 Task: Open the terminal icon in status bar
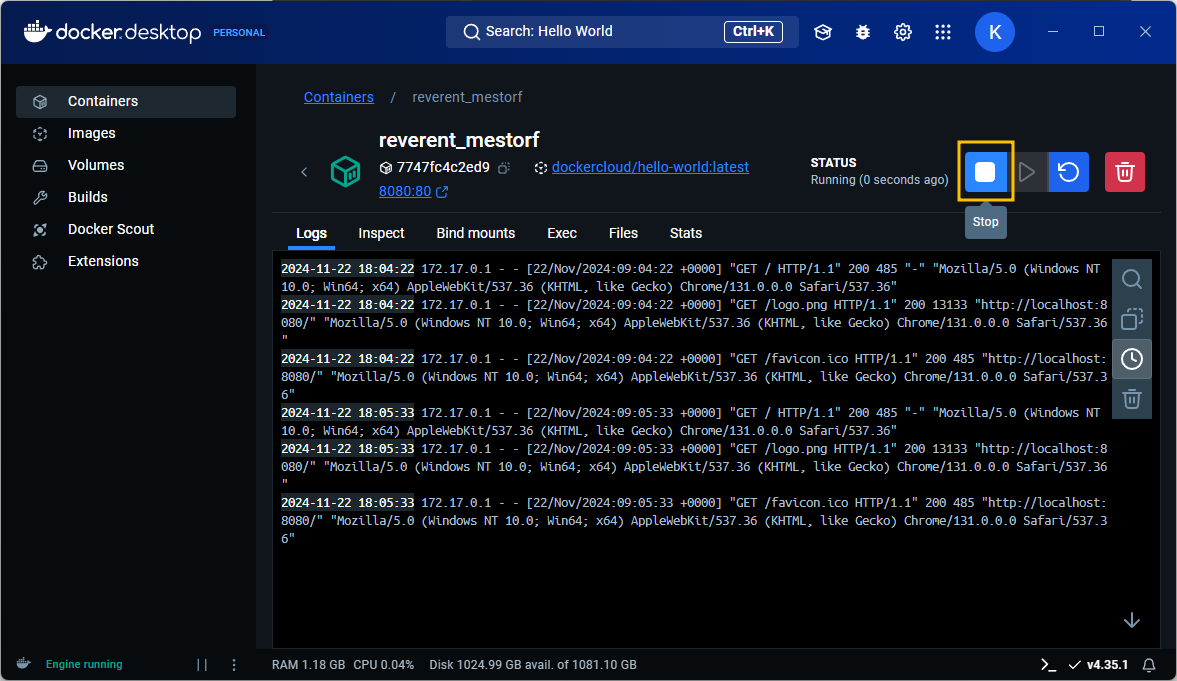pyautogui.click(x=1048, y=664)
